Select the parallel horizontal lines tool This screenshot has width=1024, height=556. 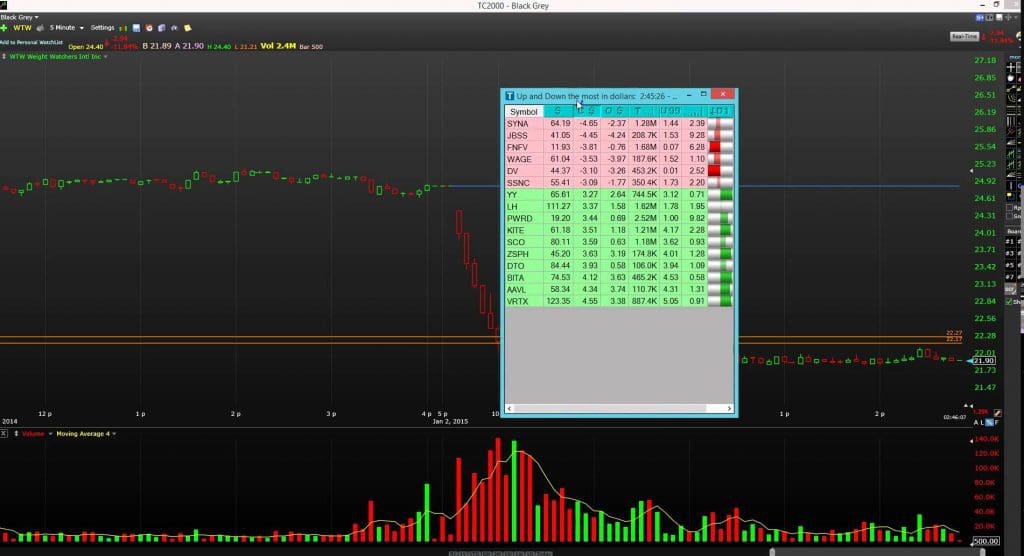point(1012,109)
